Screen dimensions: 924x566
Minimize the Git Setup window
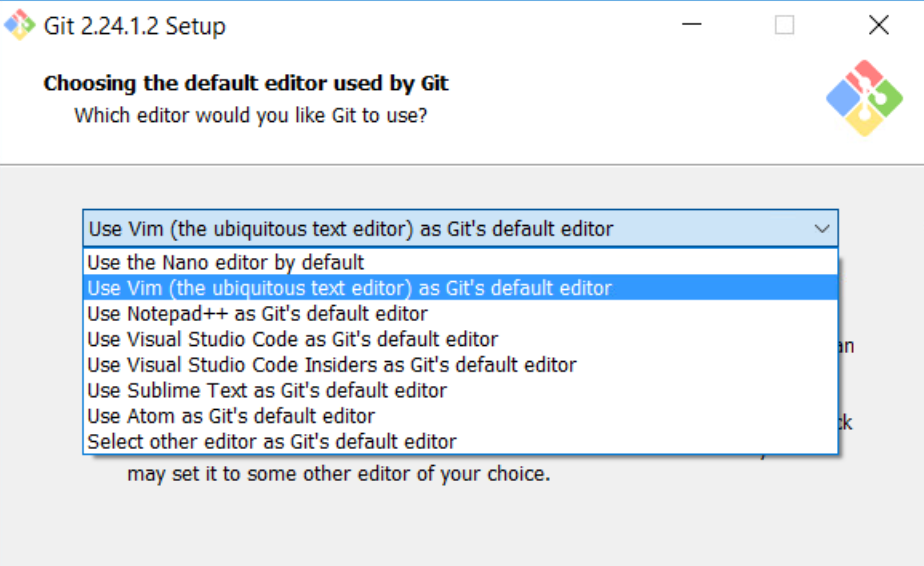click(691, 25)
